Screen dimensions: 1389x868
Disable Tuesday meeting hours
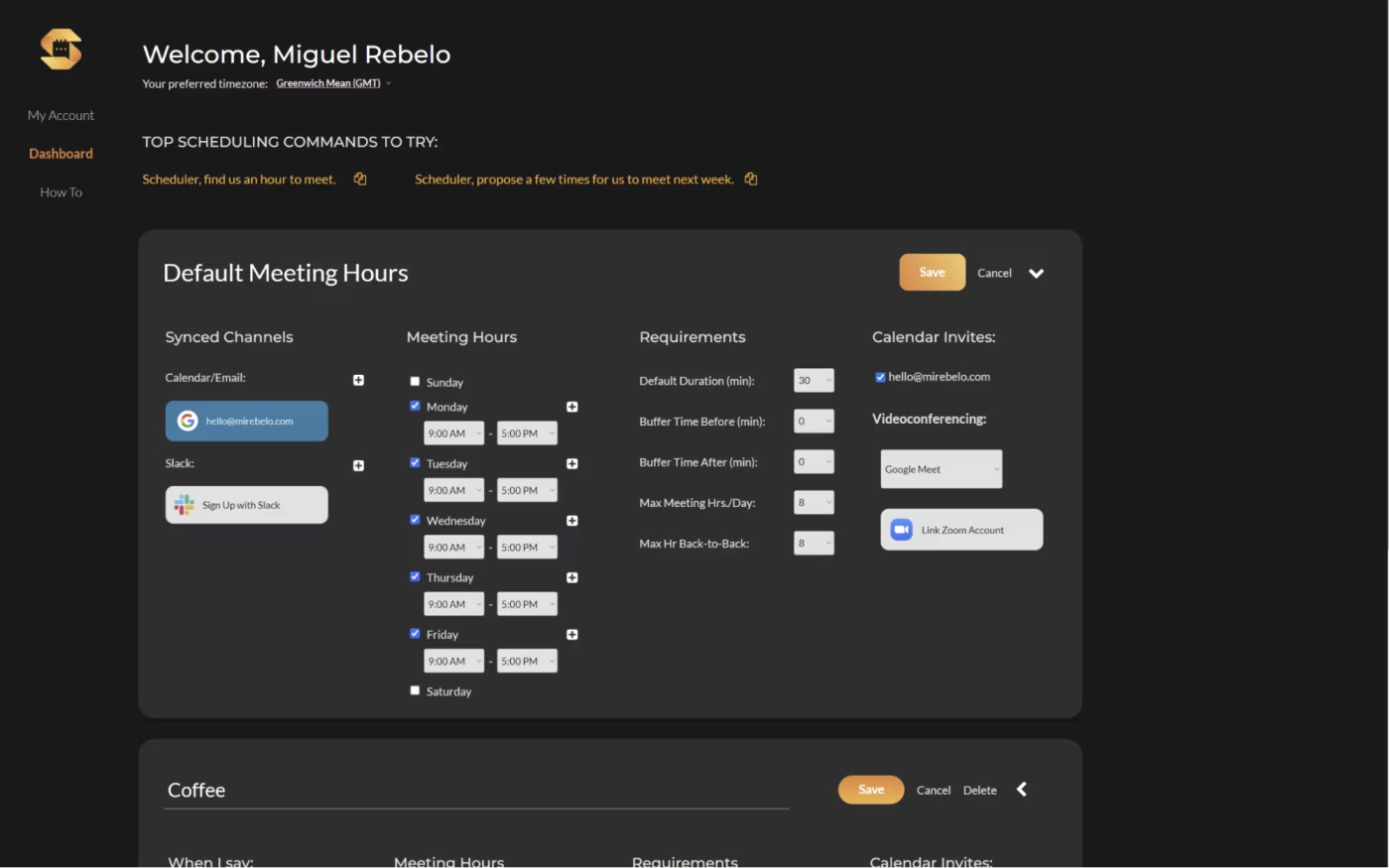pyautogui.click(x=415, y=462)
